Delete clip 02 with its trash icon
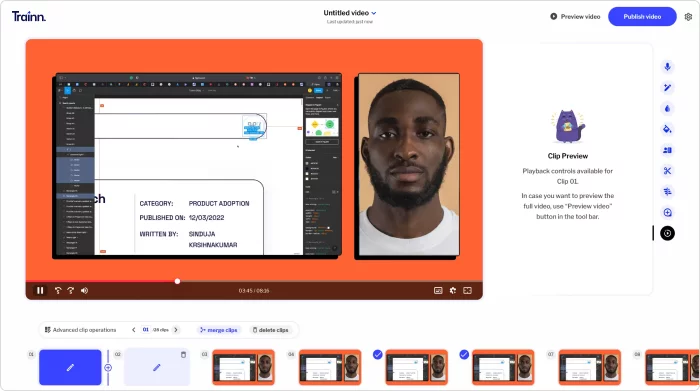 [183, 355]
